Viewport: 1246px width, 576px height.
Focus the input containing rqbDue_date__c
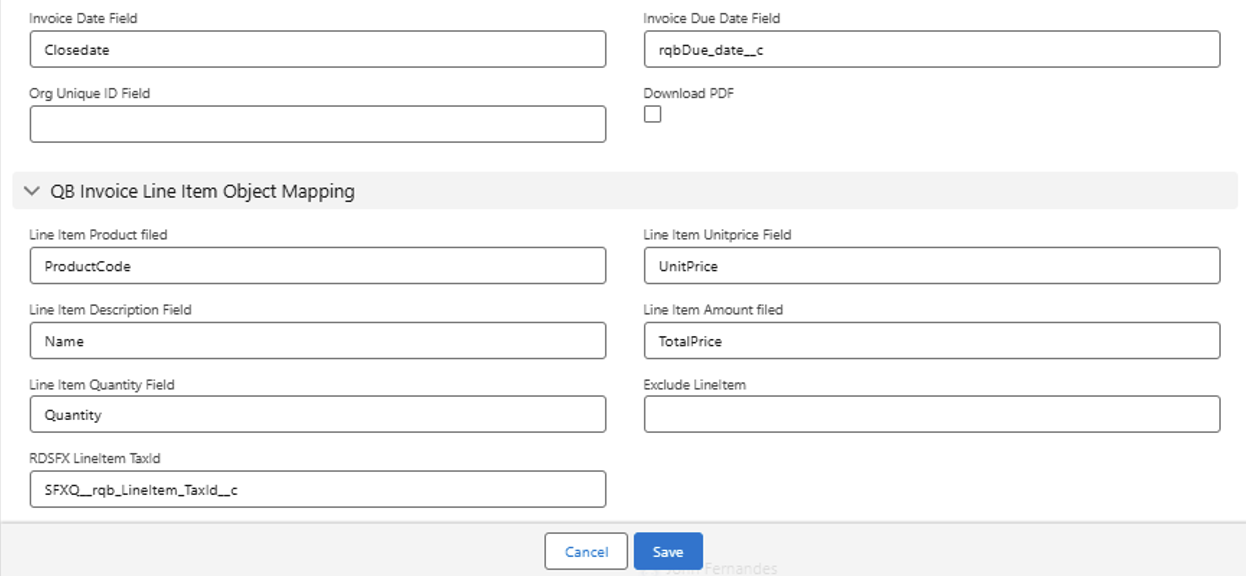click(931, 49)
